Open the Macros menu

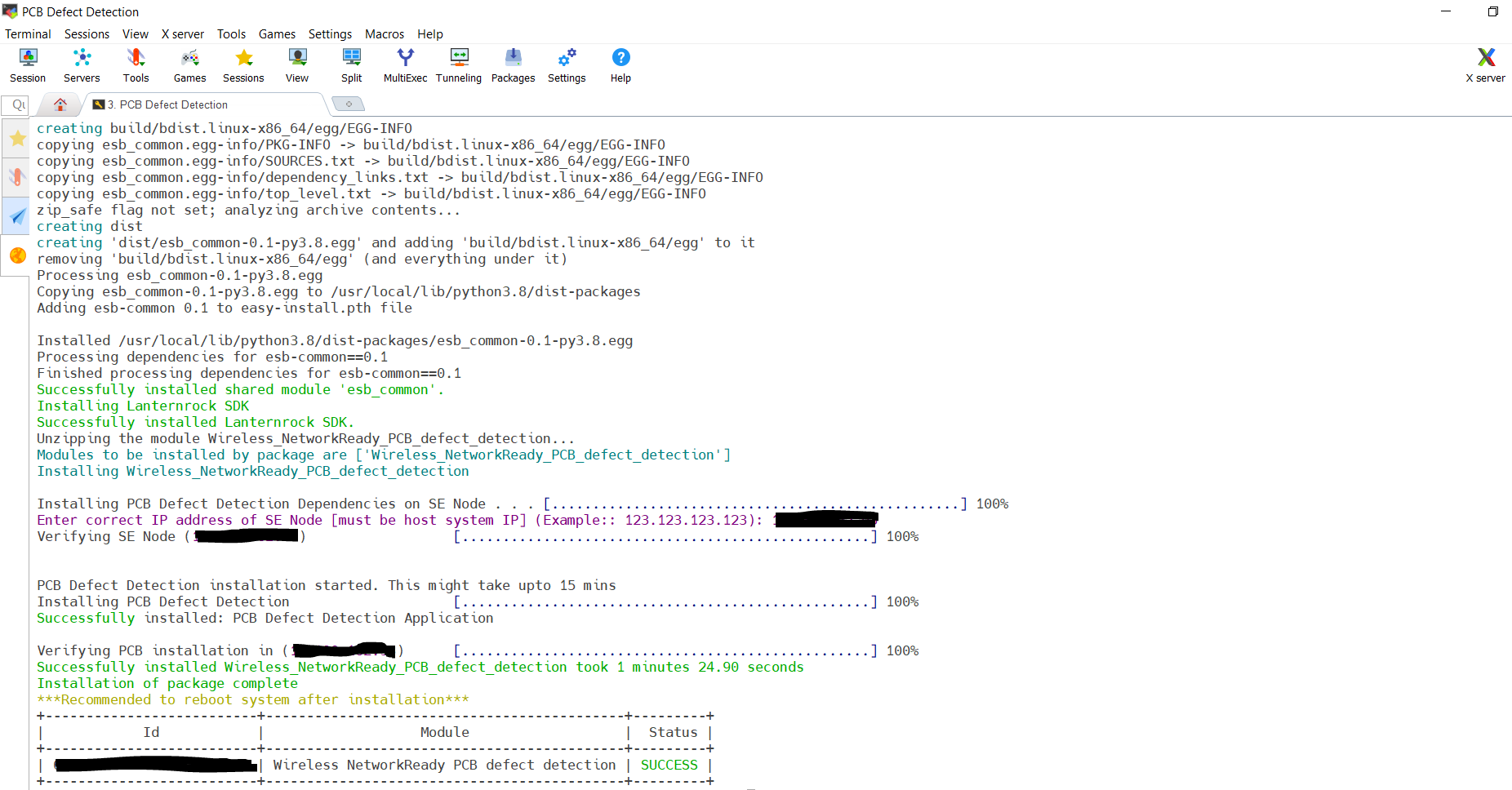pos(385,34)
